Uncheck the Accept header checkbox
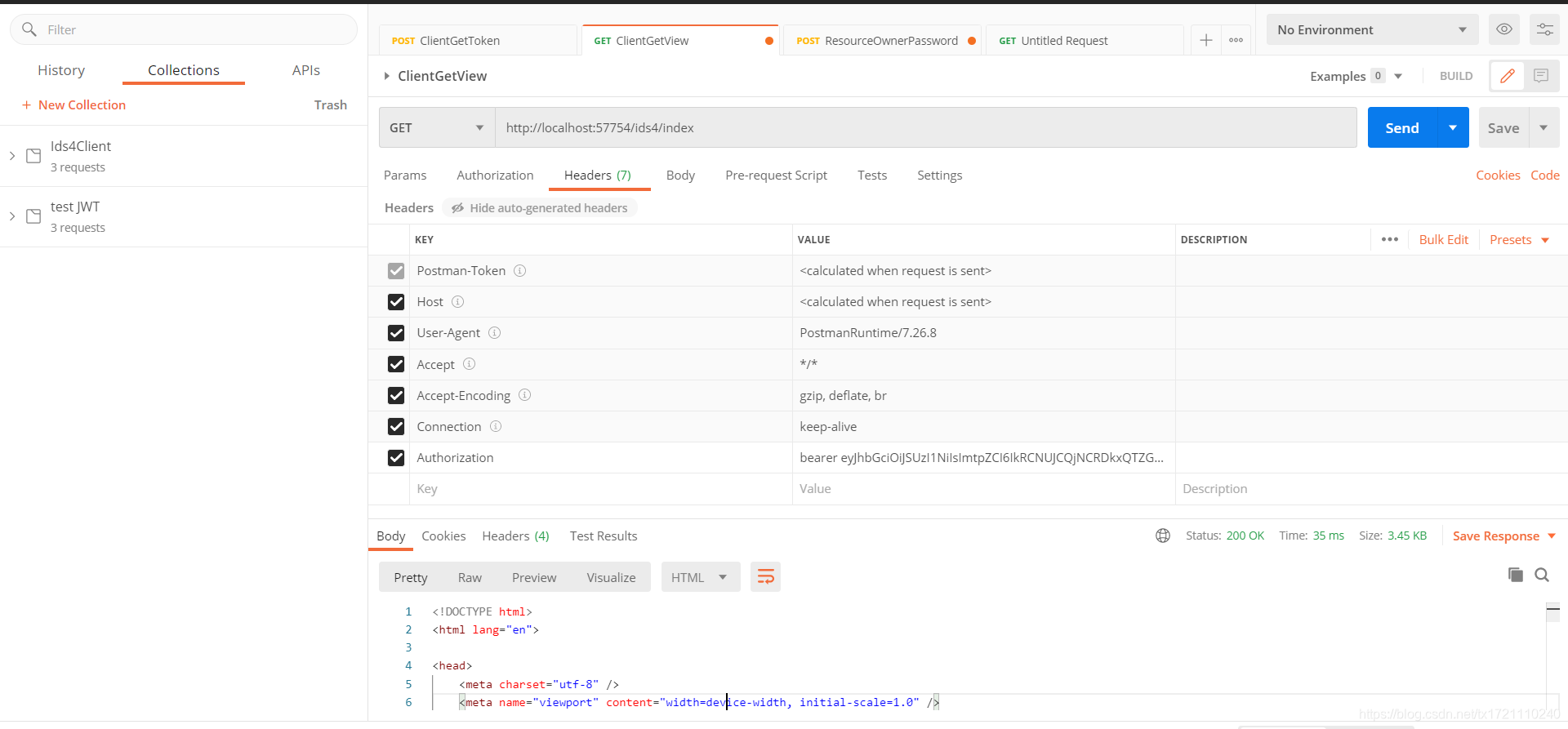Viewport: 1568px width, 729px height. pos(396,364)
